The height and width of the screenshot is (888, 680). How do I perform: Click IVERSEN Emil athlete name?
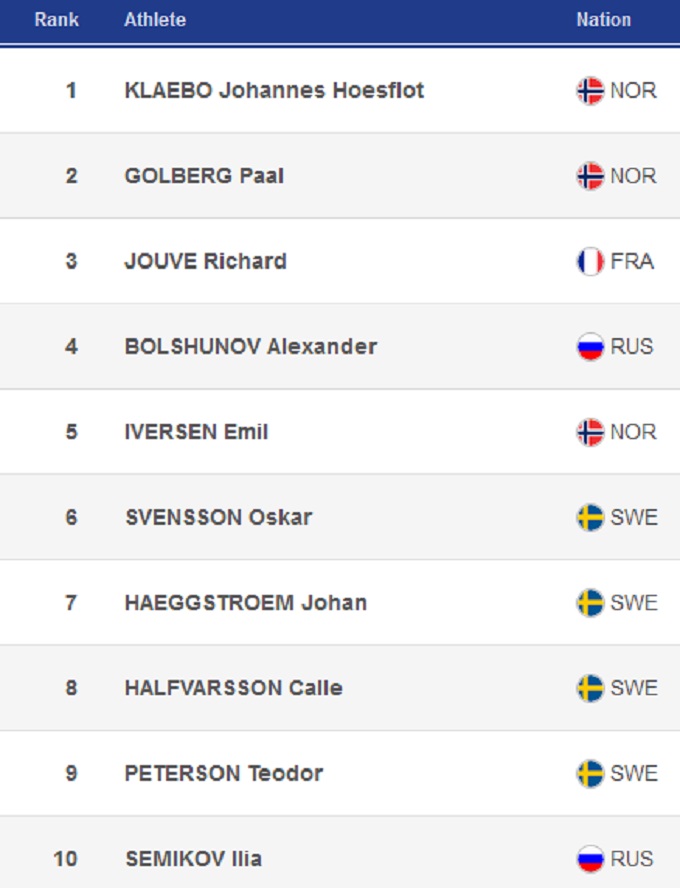coord(196,432)
